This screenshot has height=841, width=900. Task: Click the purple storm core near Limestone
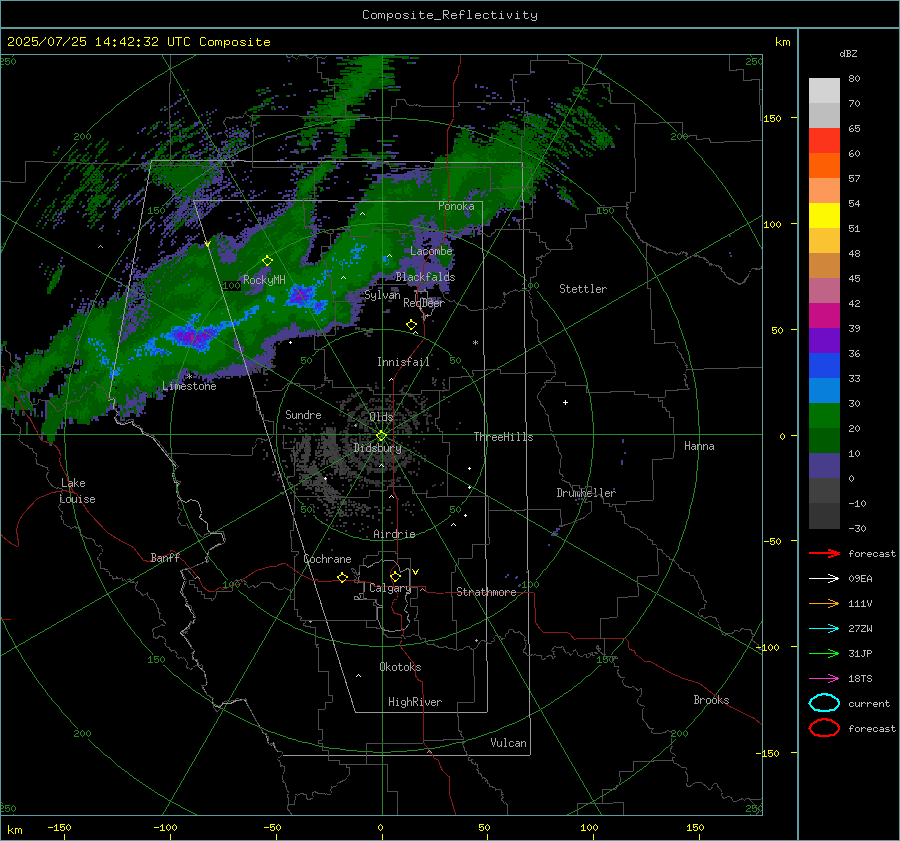(x=192, y=336)
